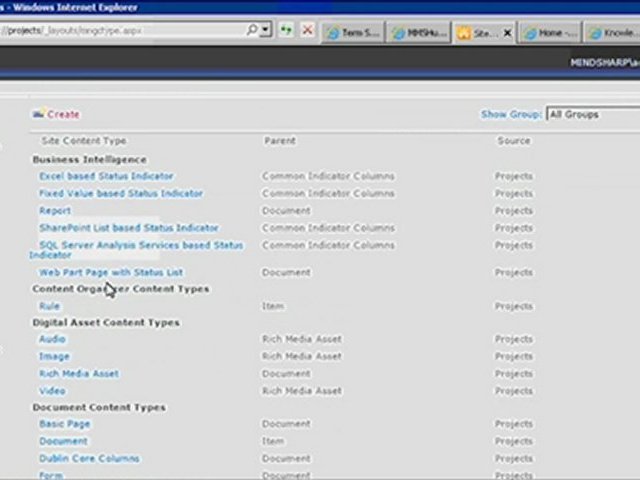Open the Dublin Core Columns content type

click(x=89, y=458)
